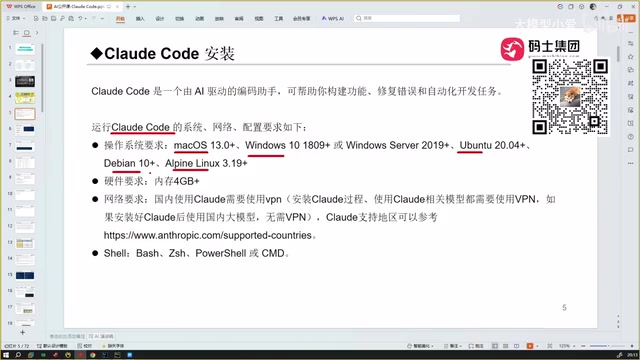Click the 校对 proofreading status bar item

coord(84,346)
